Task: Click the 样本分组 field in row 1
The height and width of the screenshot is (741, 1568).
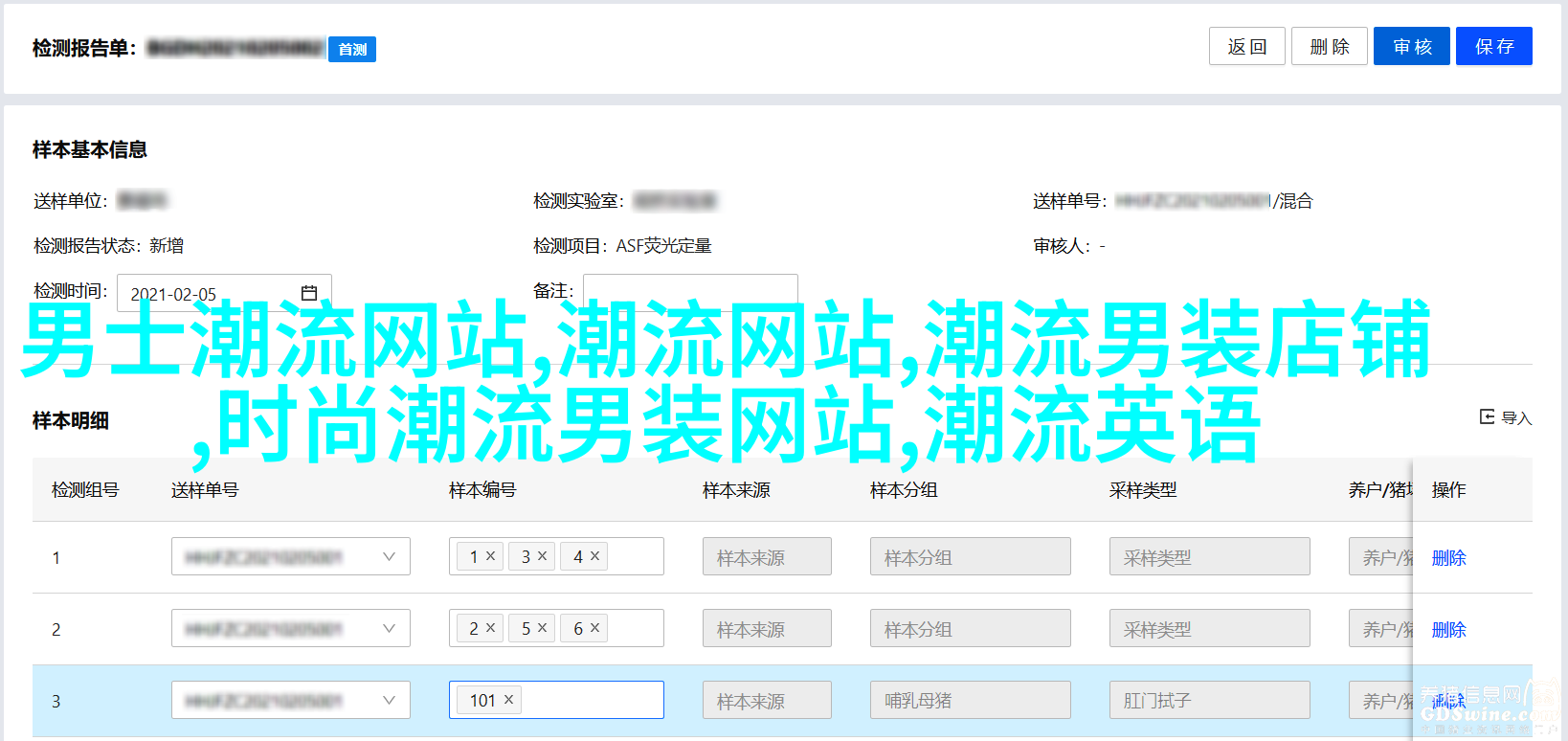Action: [x=969, y=556]
